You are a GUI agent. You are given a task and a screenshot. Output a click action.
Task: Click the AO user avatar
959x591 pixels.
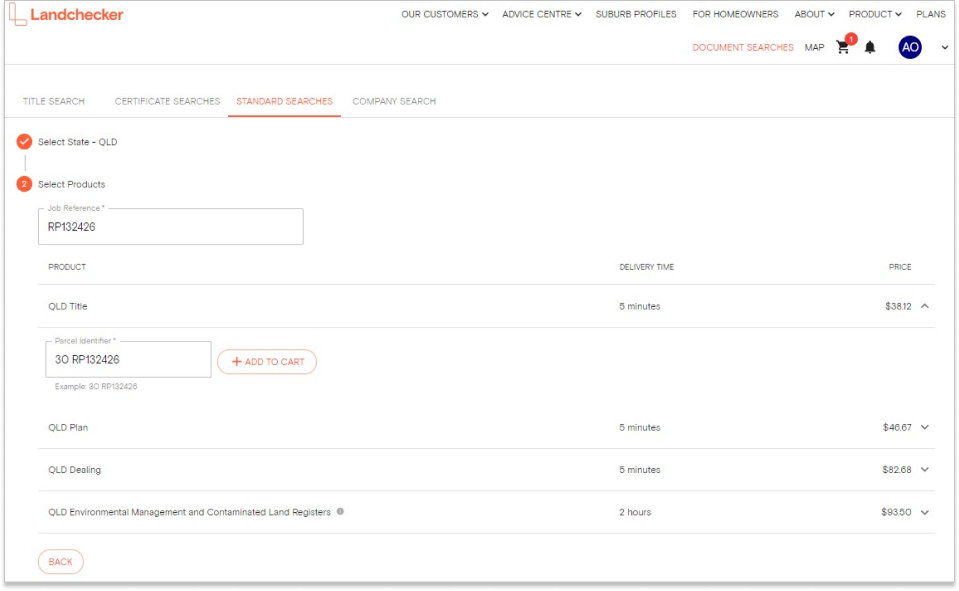pos(909,47)
